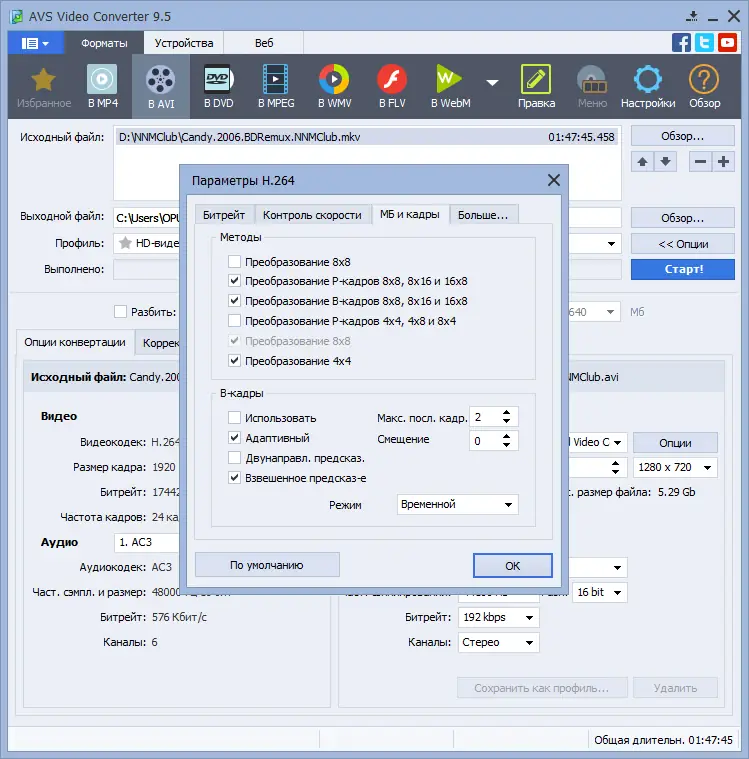Uncheck Преобразование 4x4 checkbox
The height and width of the screenshot is (759, 749).
coord(234,361)
